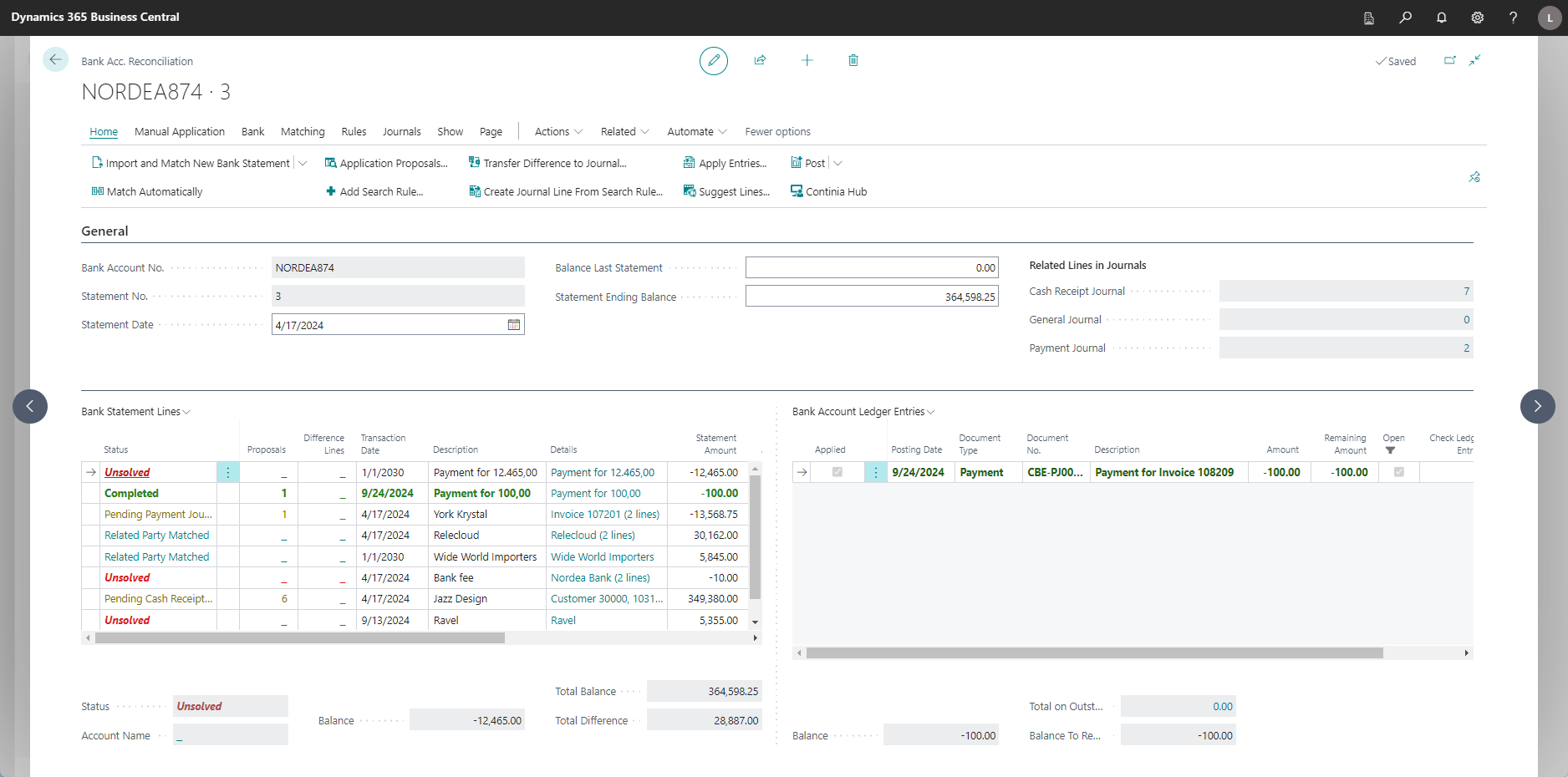This screenshot has height=777, width=1568.
Task: Open the Bank tab
Action: [x=252, y=131]
